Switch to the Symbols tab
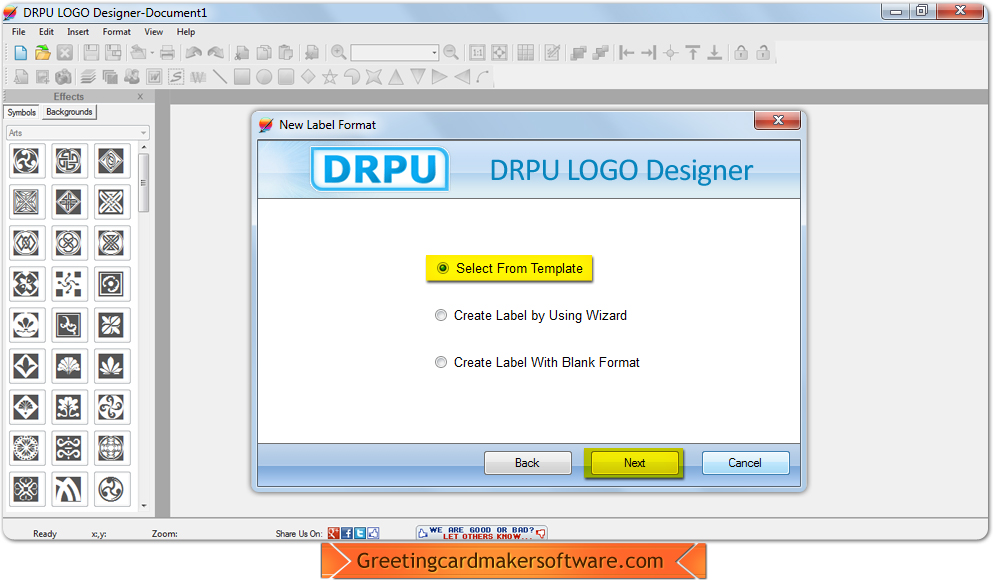 click(x=22, y=112)
